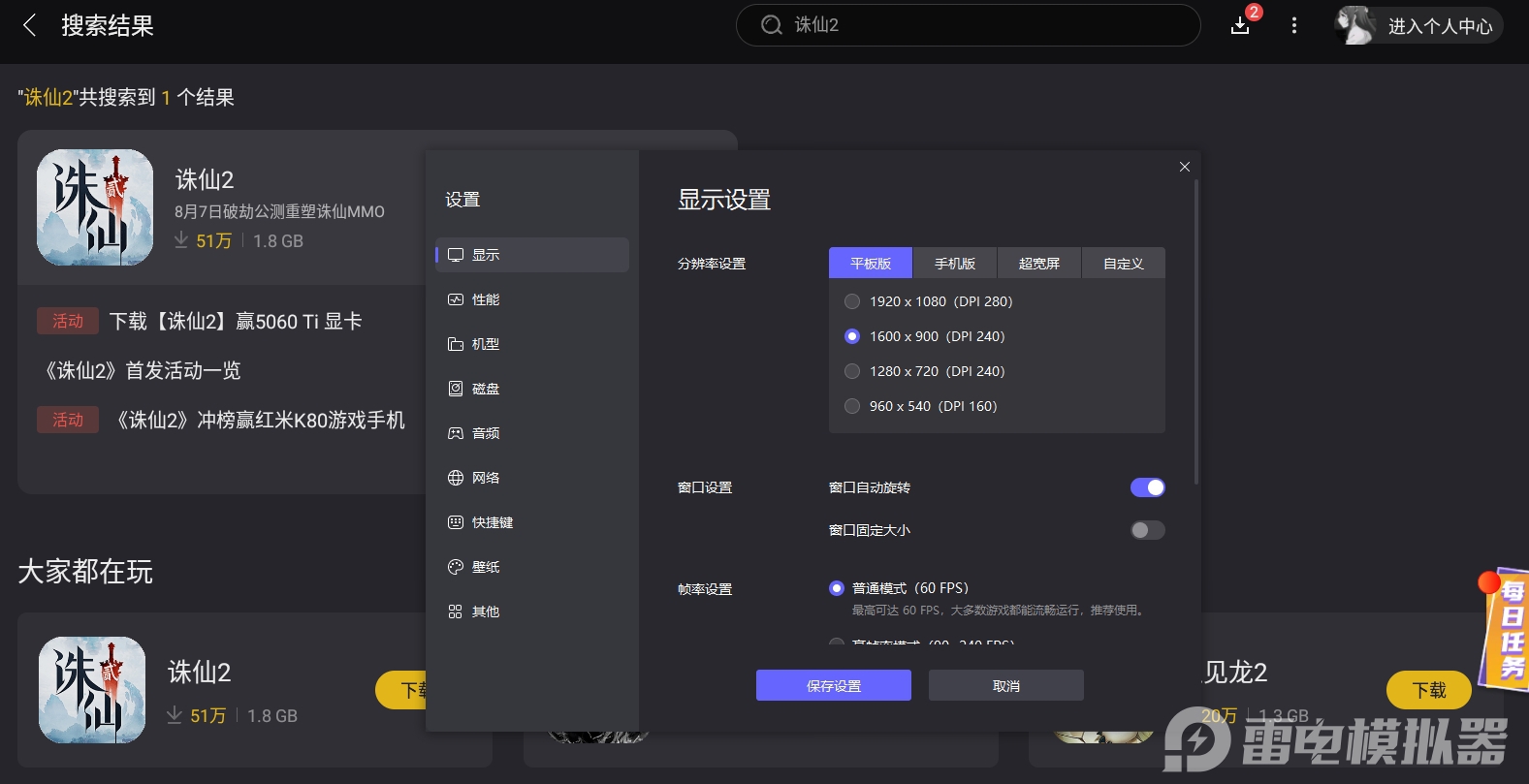The image size is (1529, 784).
Task: Open 网络 settings section
Action: click(532, 478)
